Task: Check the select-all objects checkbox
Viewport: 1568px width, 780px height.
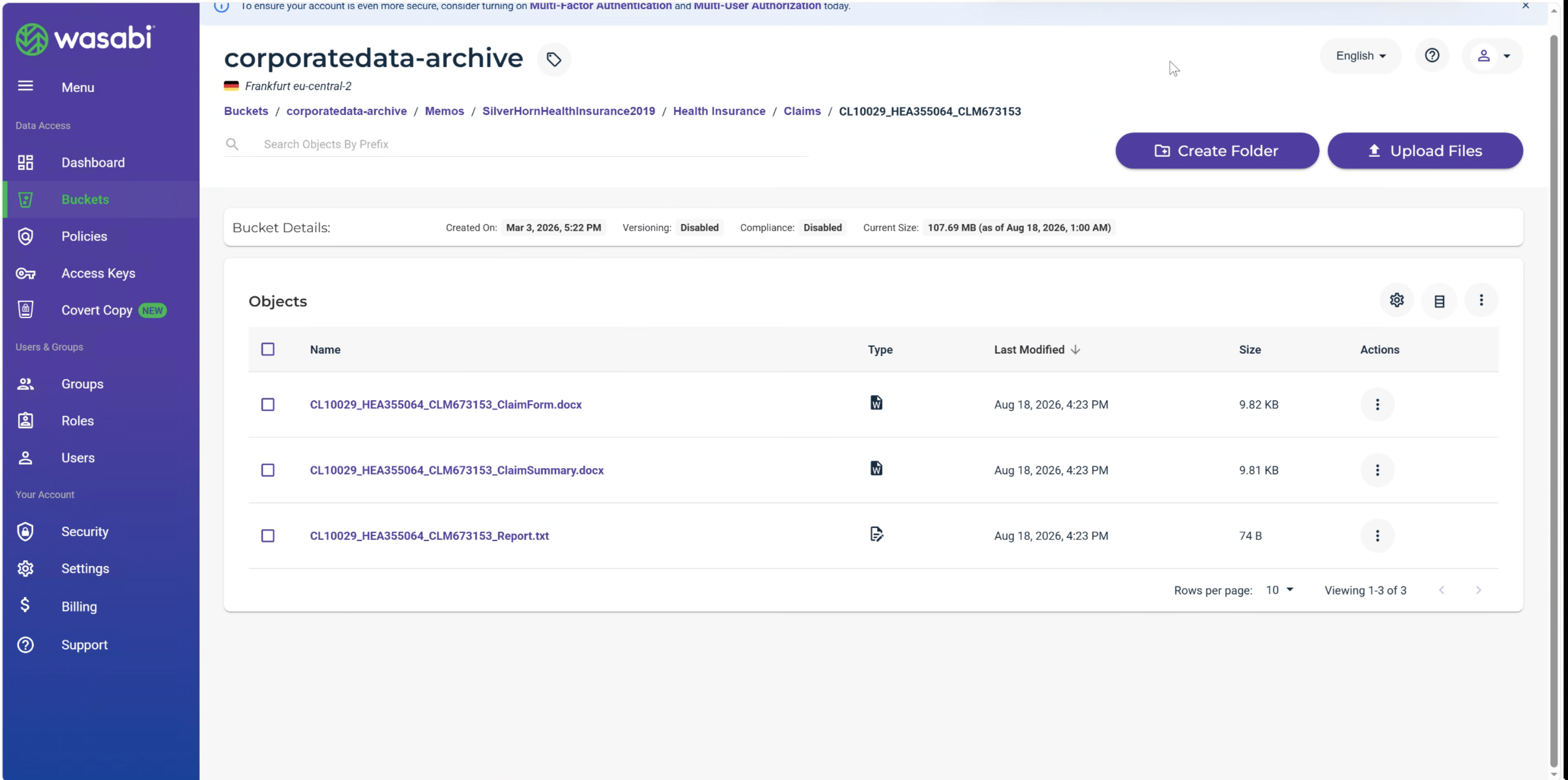Action: click(x=268, y=349)
